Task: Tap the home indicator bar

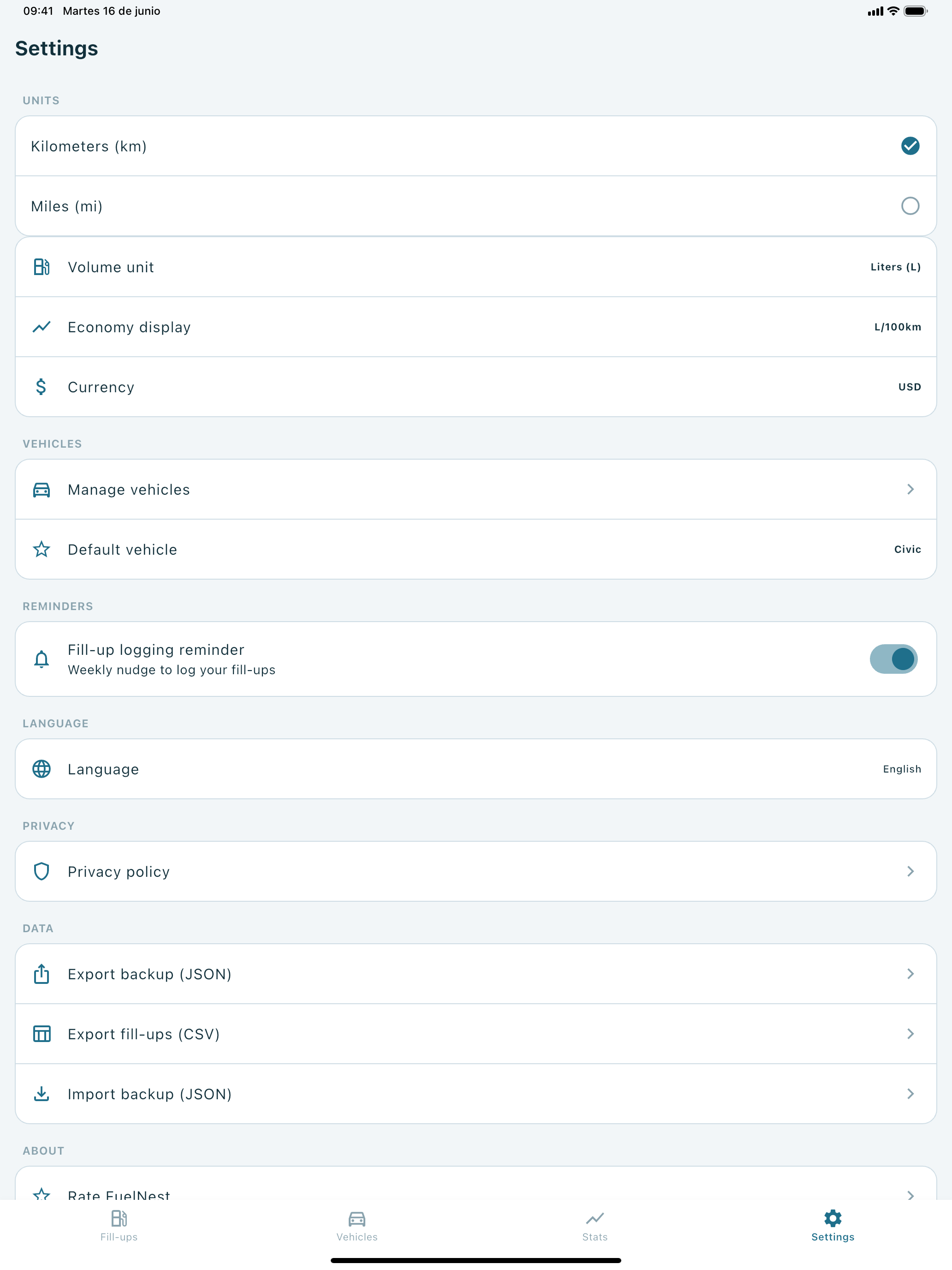Action: [476, 1260]
